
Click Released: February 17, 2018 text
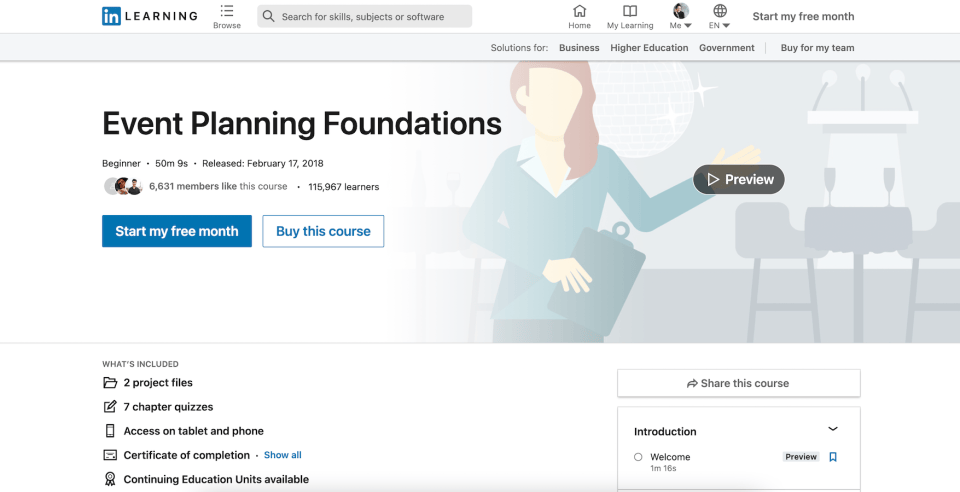tap(263, 163)
